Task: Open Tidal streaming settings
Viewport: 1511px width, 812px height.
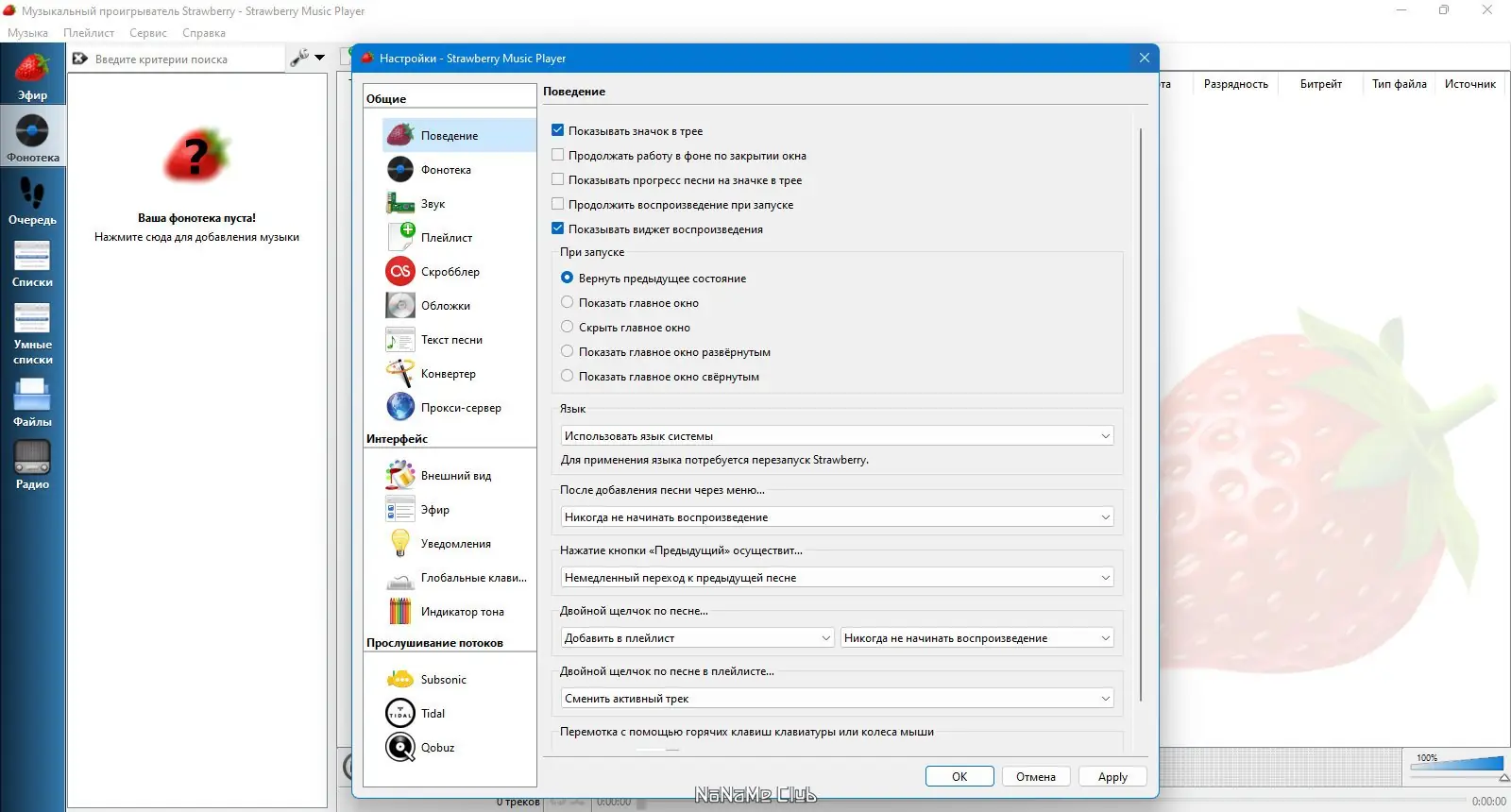Action: tap(459, 714)
